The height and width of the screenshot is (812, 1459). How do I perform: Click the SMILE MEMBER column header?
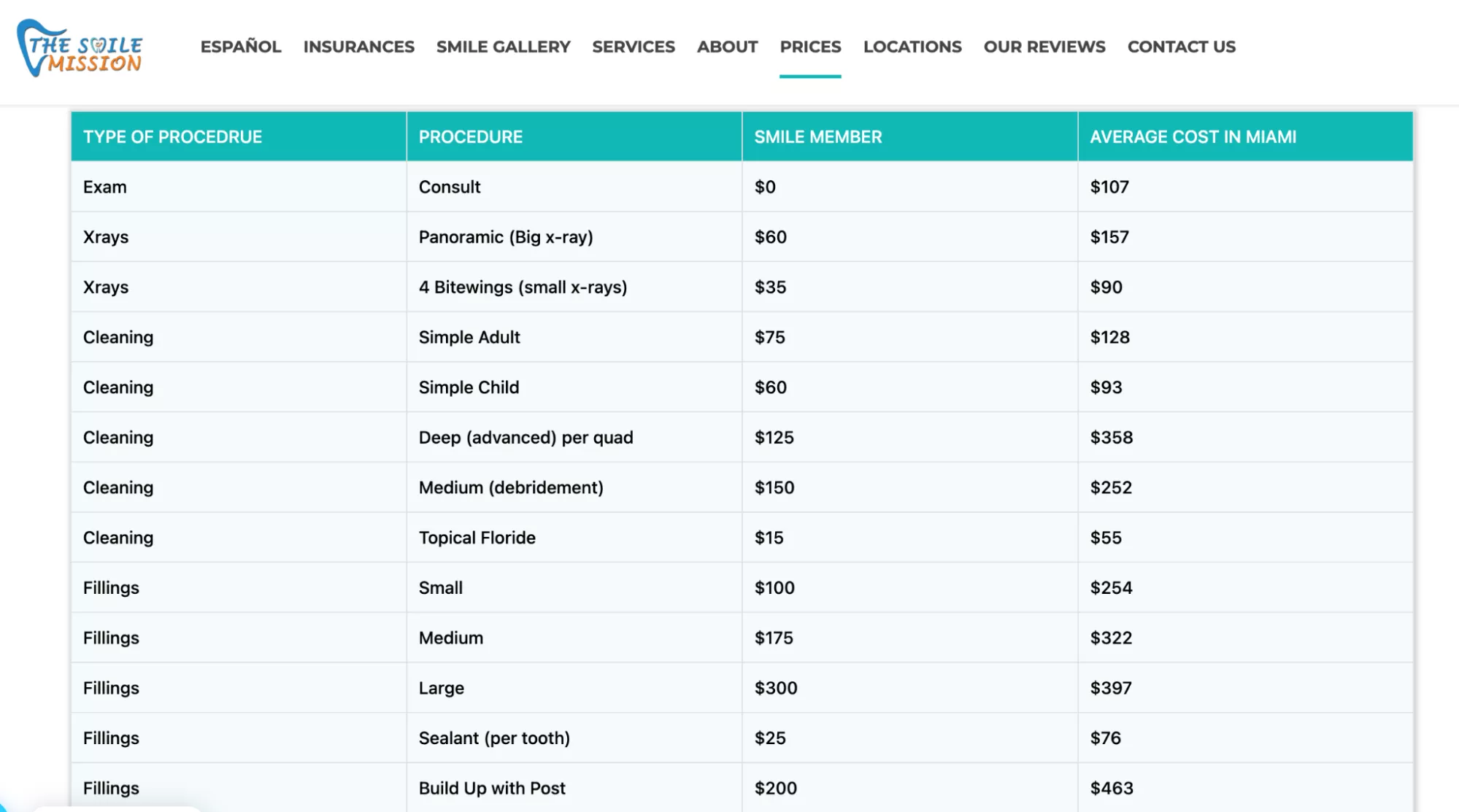coord(817,136)
